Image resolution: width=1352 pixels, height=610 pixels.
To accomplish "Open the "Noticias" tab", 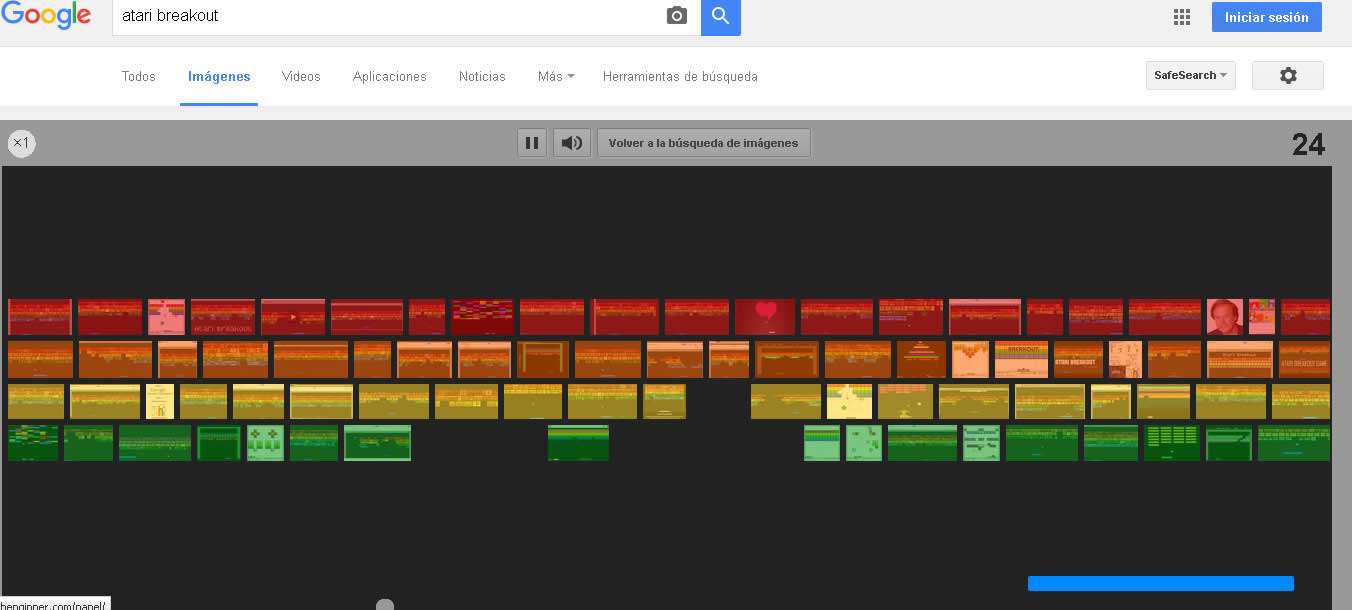I will (482, 76).
